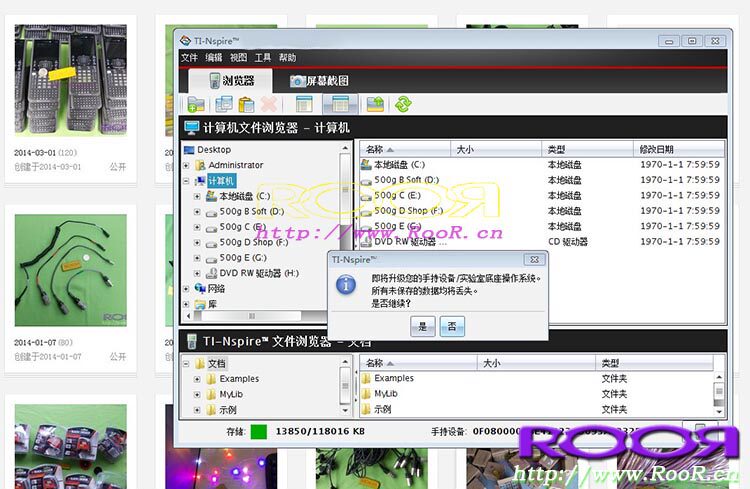Screen dimensions: 750x489
Task: Select the 500g C (E:) row in file list
Action: [542, 195]
